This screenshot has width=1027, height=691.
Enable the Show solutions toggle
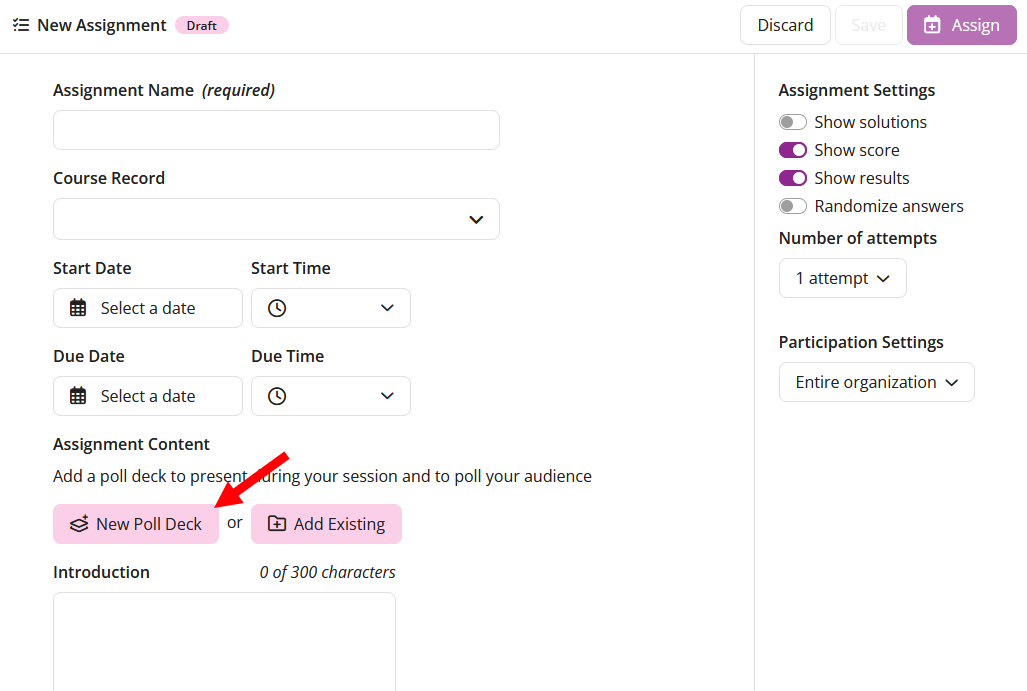(793, 121)
